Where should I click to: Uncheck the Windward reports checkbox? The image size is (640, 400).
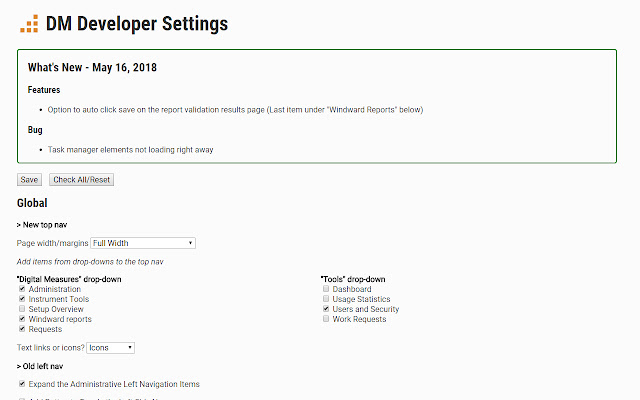pos(22,319)
